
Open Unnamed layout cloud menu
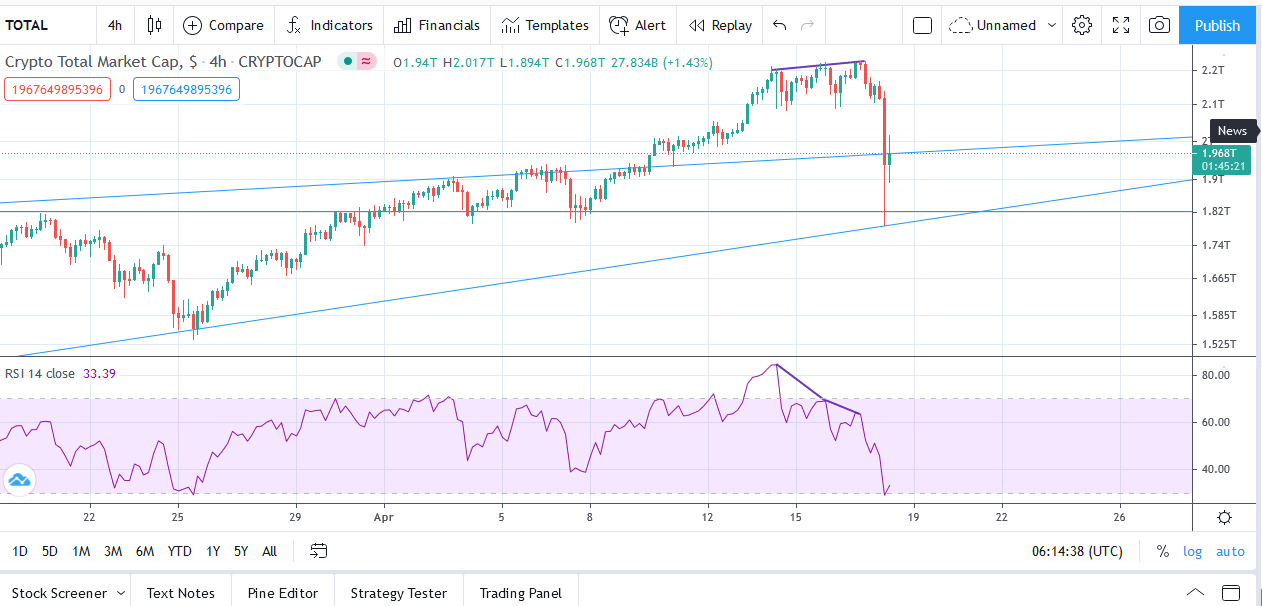coord(994,25)
